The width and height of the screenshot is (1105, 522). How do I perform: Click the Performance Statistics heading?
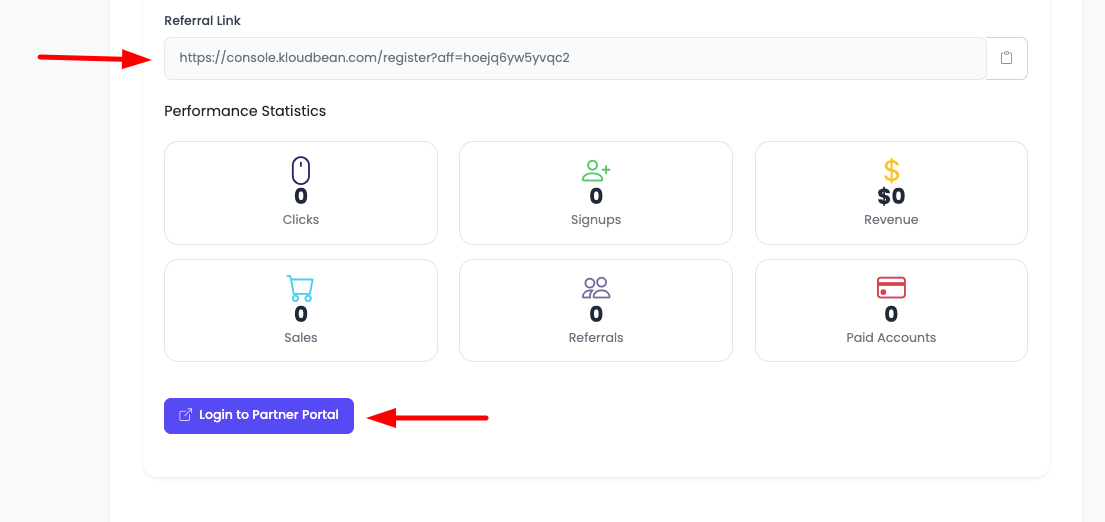(x=245, y=111)
